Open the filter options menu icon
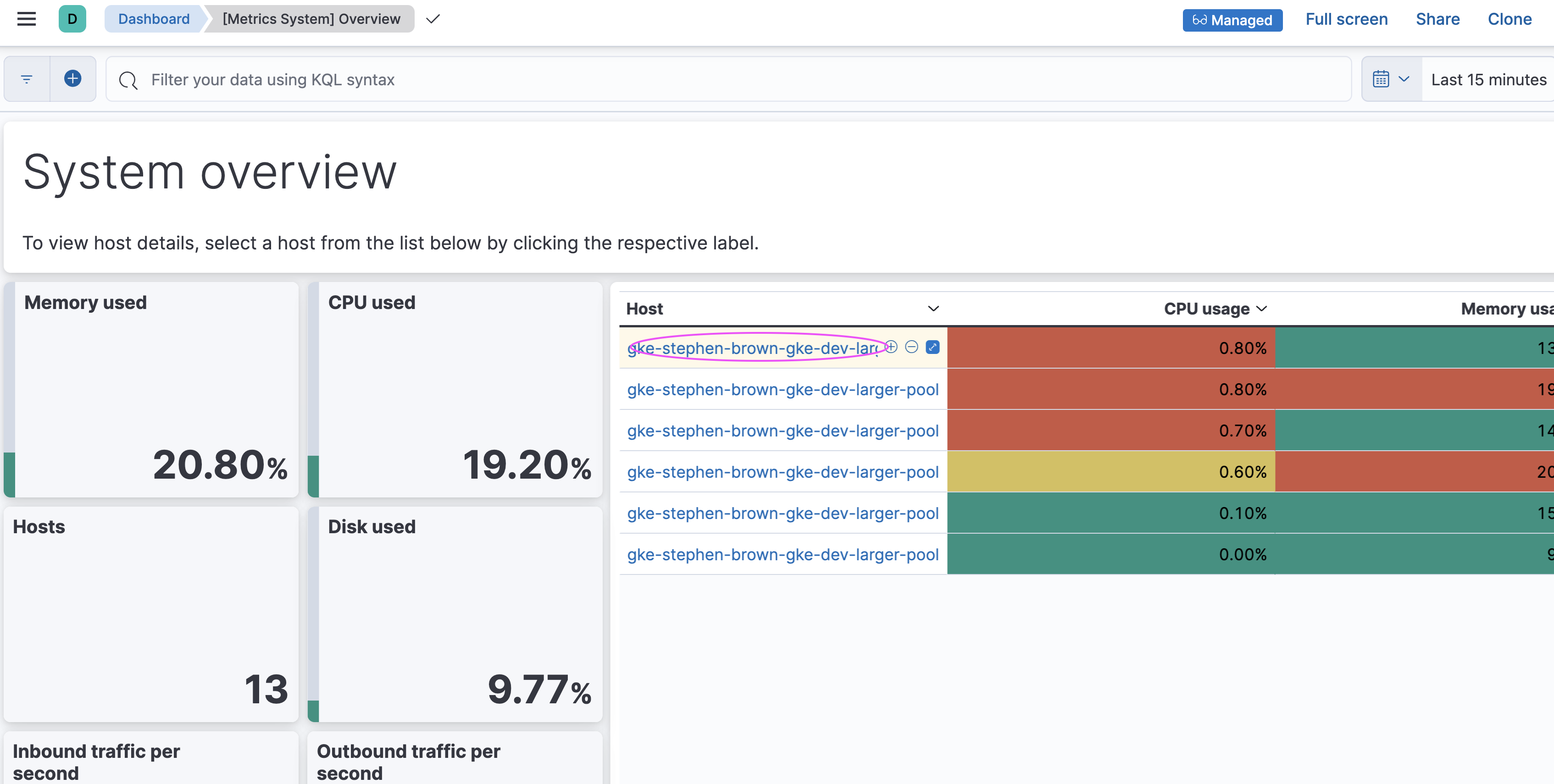 (x=27, y=79)
